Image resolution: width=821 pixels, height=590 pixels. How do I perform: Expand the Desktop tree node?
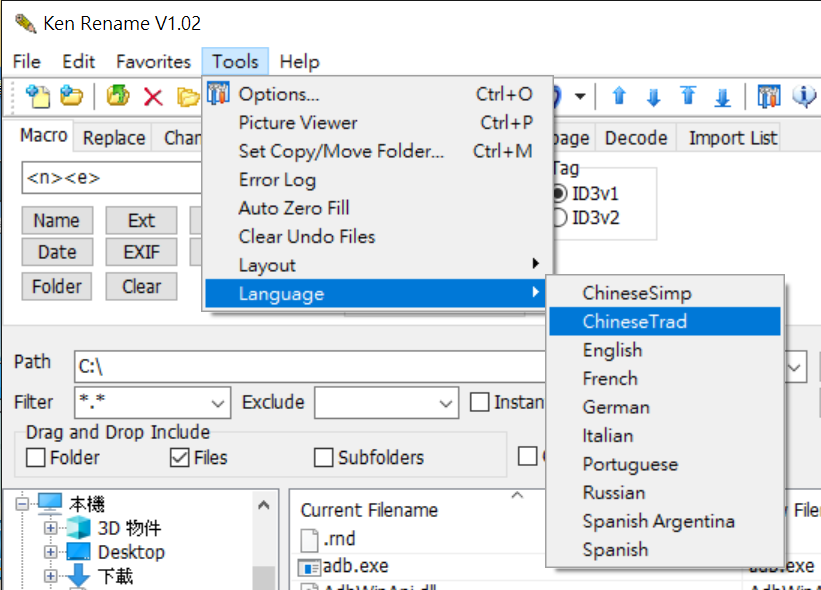click(50, 552)
